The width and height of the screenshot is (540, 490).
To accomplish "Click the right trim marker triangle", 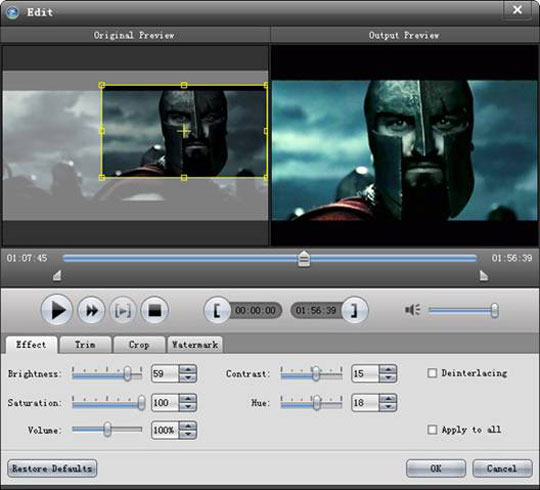I will (x=484, y=275).
